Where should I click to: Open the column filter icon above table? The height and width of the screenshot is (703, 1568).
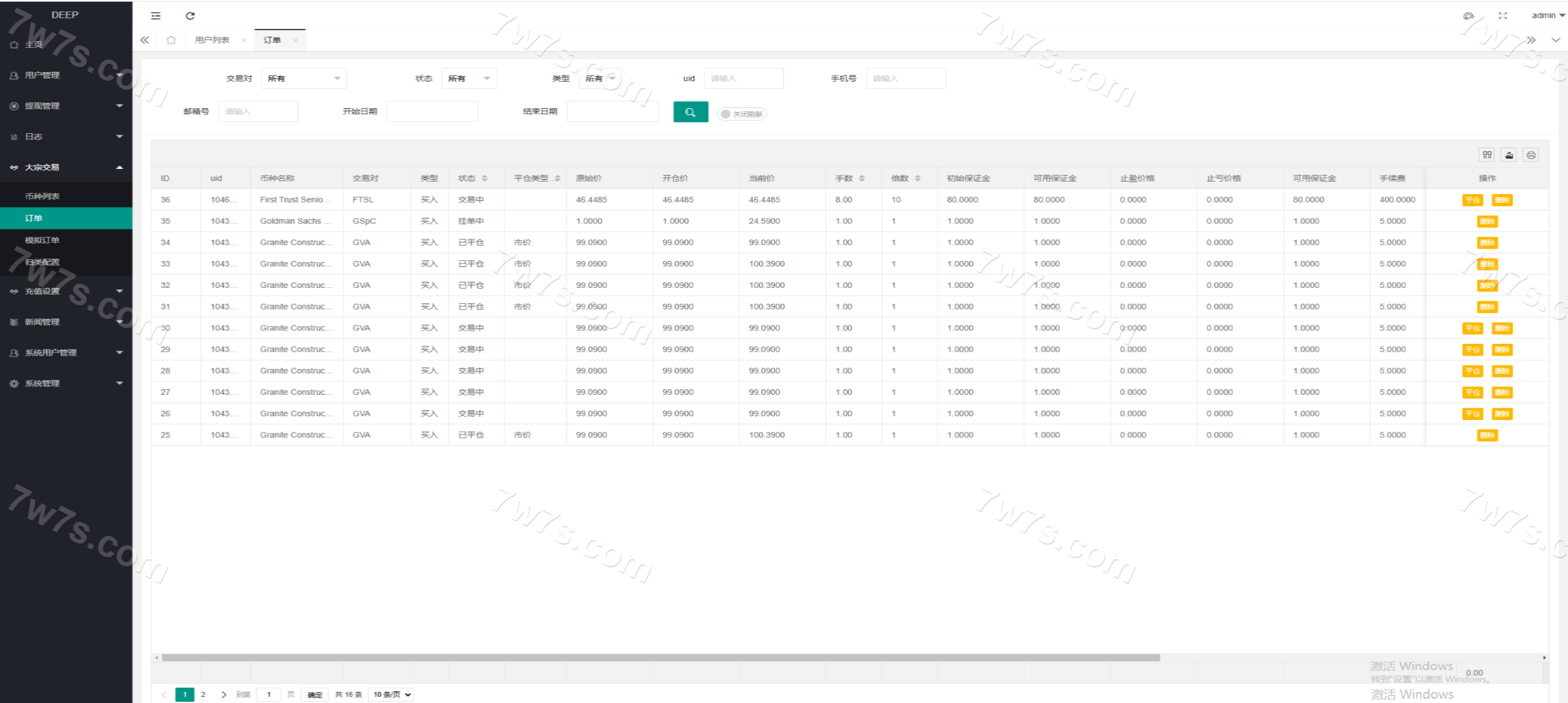pos(1486,155)
